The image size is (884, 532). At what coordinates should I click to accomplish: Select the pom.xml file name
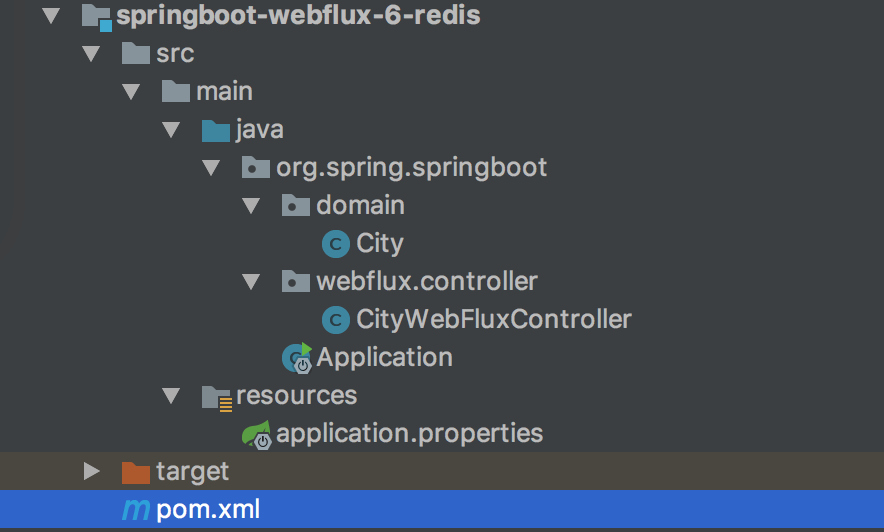[x=208, y=509]
